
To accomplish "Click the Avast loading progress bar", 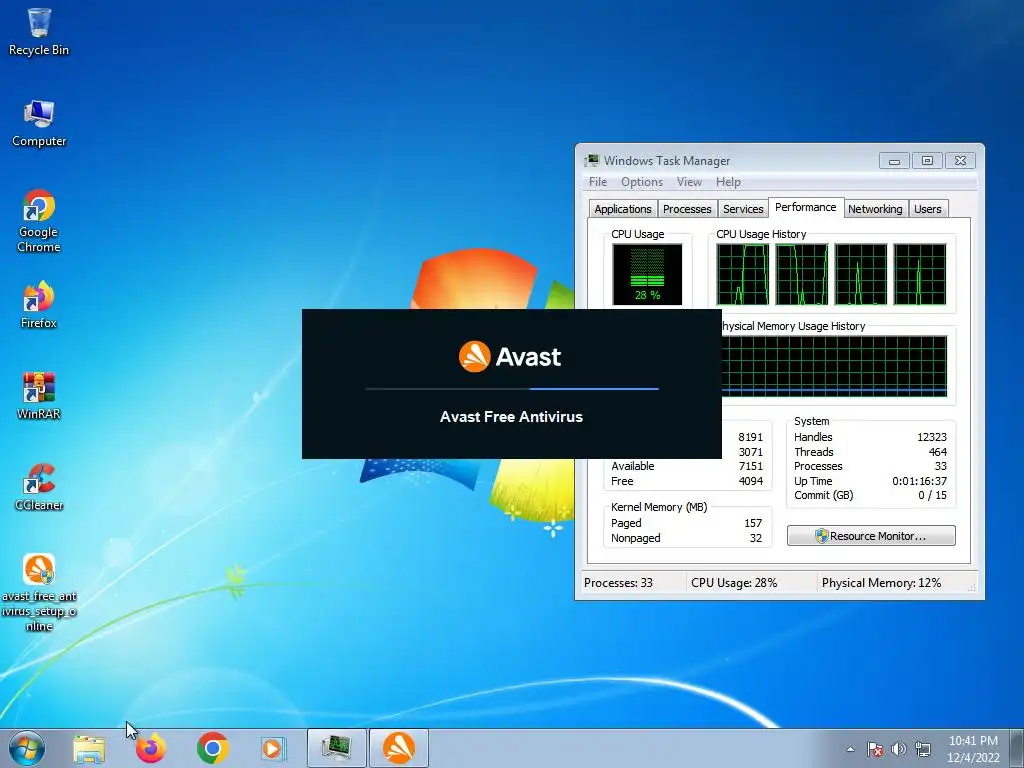I will (x=512, y=389).
